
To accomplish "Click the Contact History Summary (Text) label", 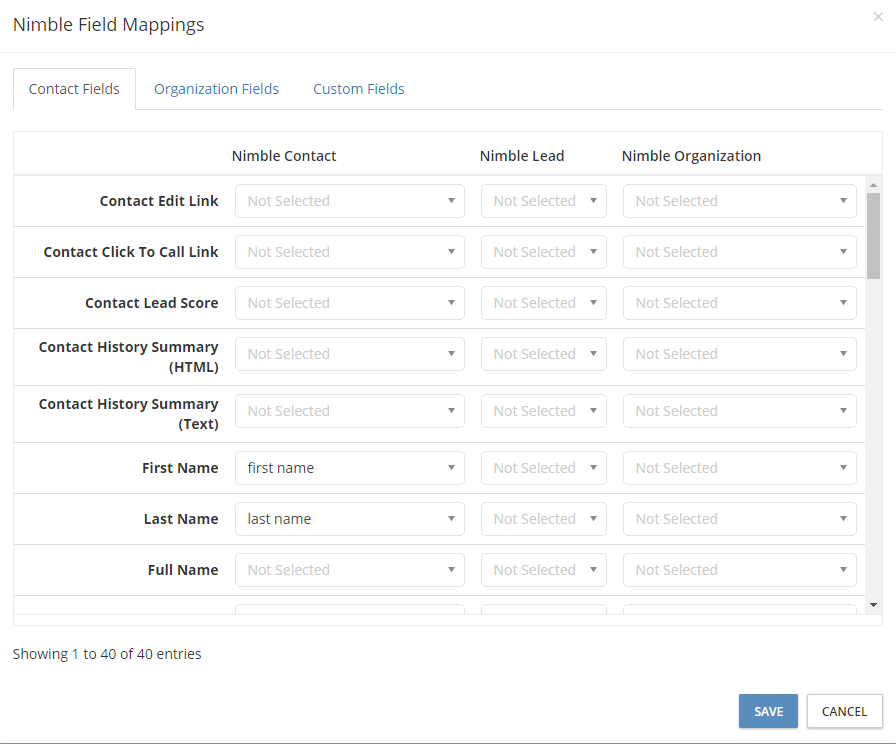I will tap(129, 414).
